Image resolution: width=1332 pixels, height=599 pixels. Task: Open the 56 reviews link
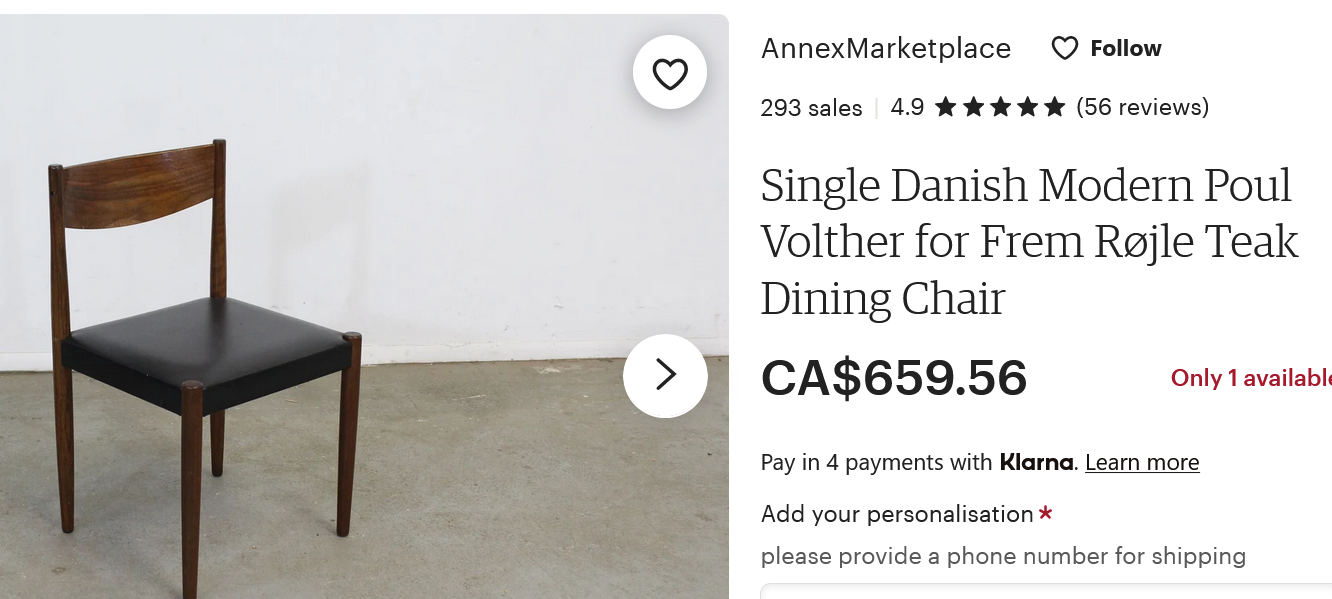pyautogui.click(x=1142, y=107)
